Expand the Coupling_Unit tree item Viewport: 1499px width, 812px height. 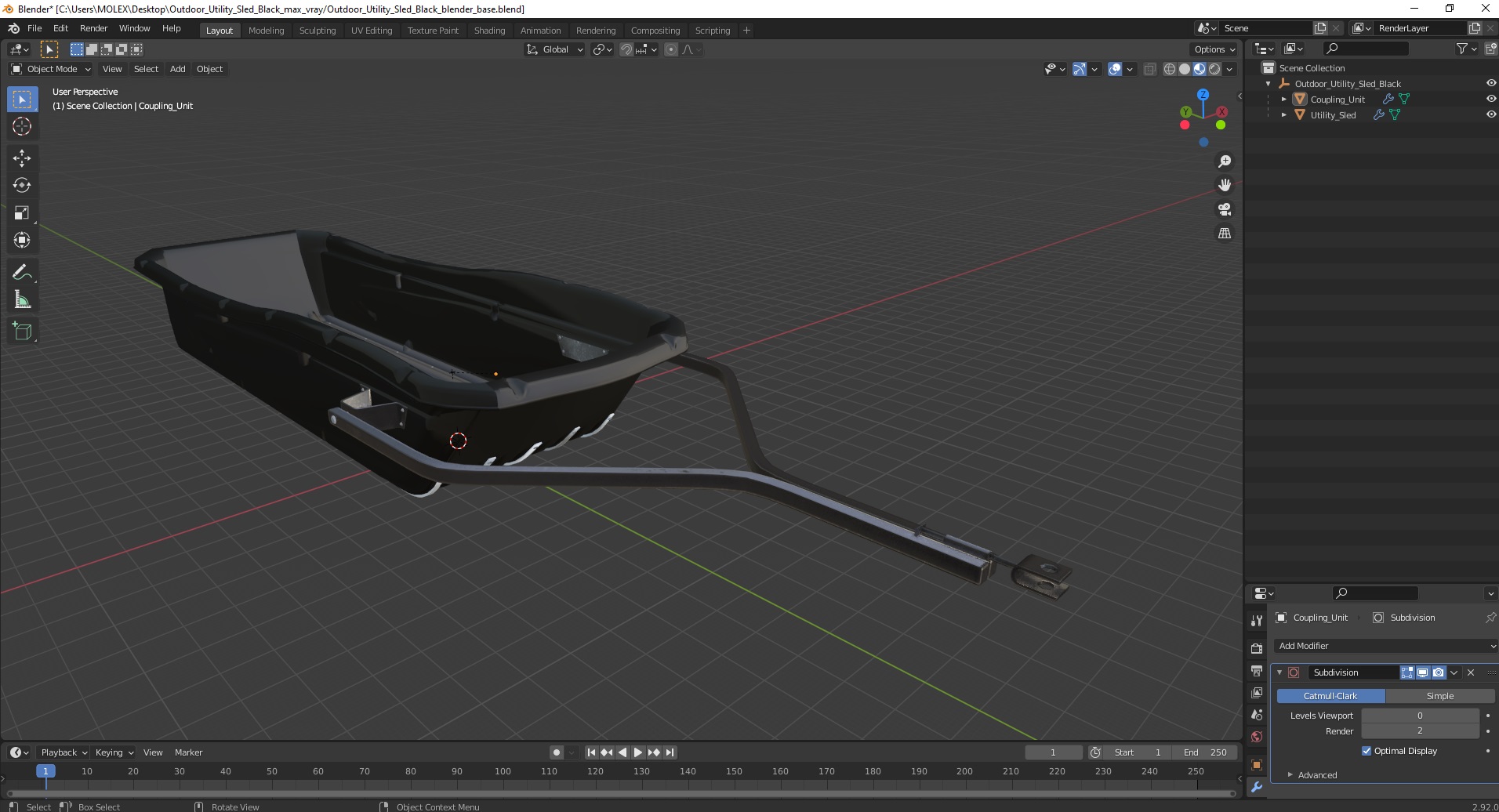click(1284, 99)
